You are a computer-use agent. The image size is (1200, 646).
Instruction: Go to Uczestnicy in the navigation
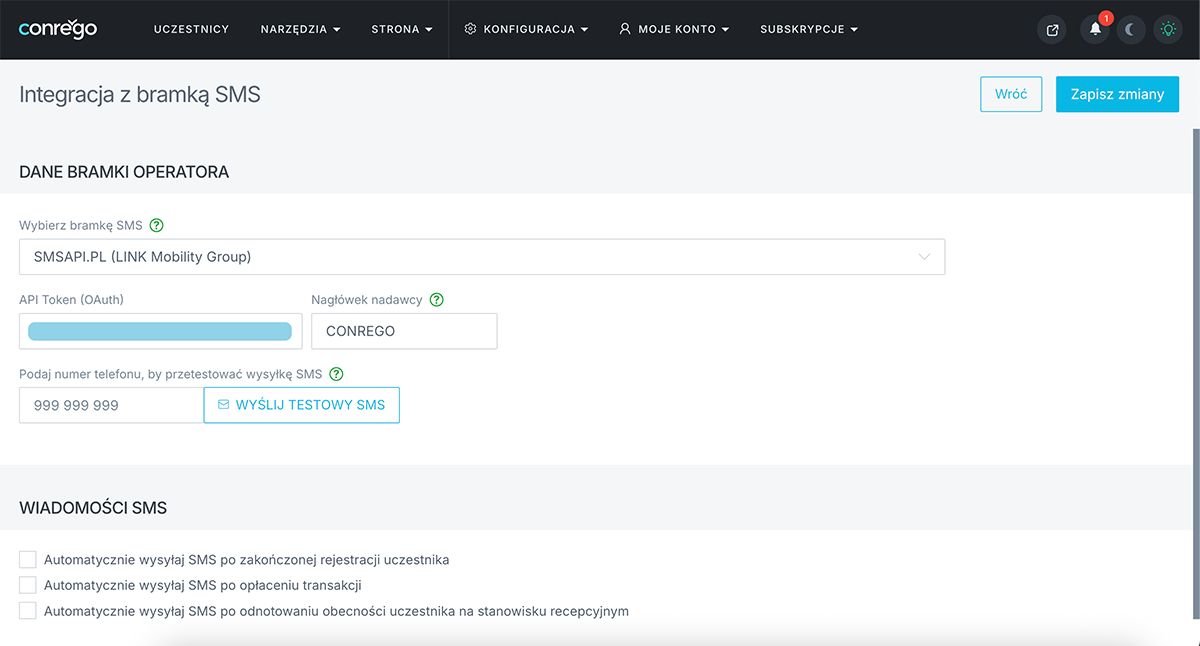(191, 30)
